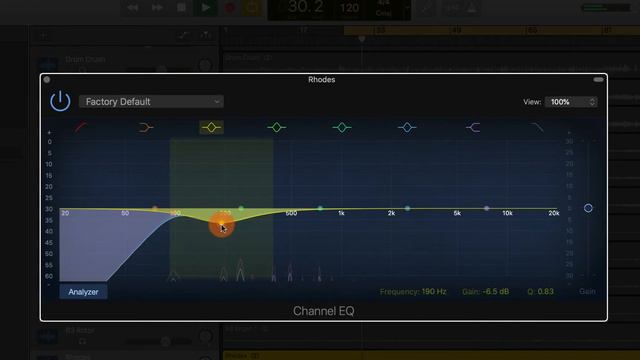This screenshot has width=640, height=360.
Task: Toggle the Channel EQ power button
Action: coord(60,101)
